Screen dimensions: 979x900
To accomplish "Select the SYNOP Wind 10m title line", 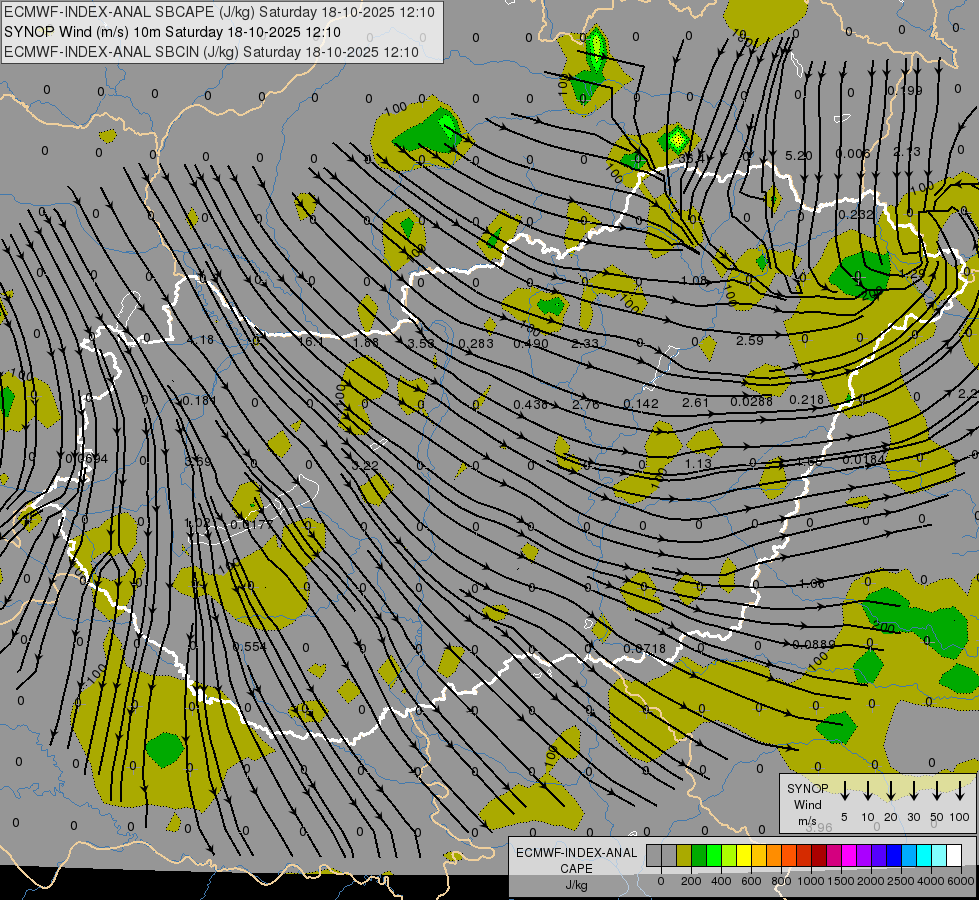I will pyautogui.click(x=179, y=32).
